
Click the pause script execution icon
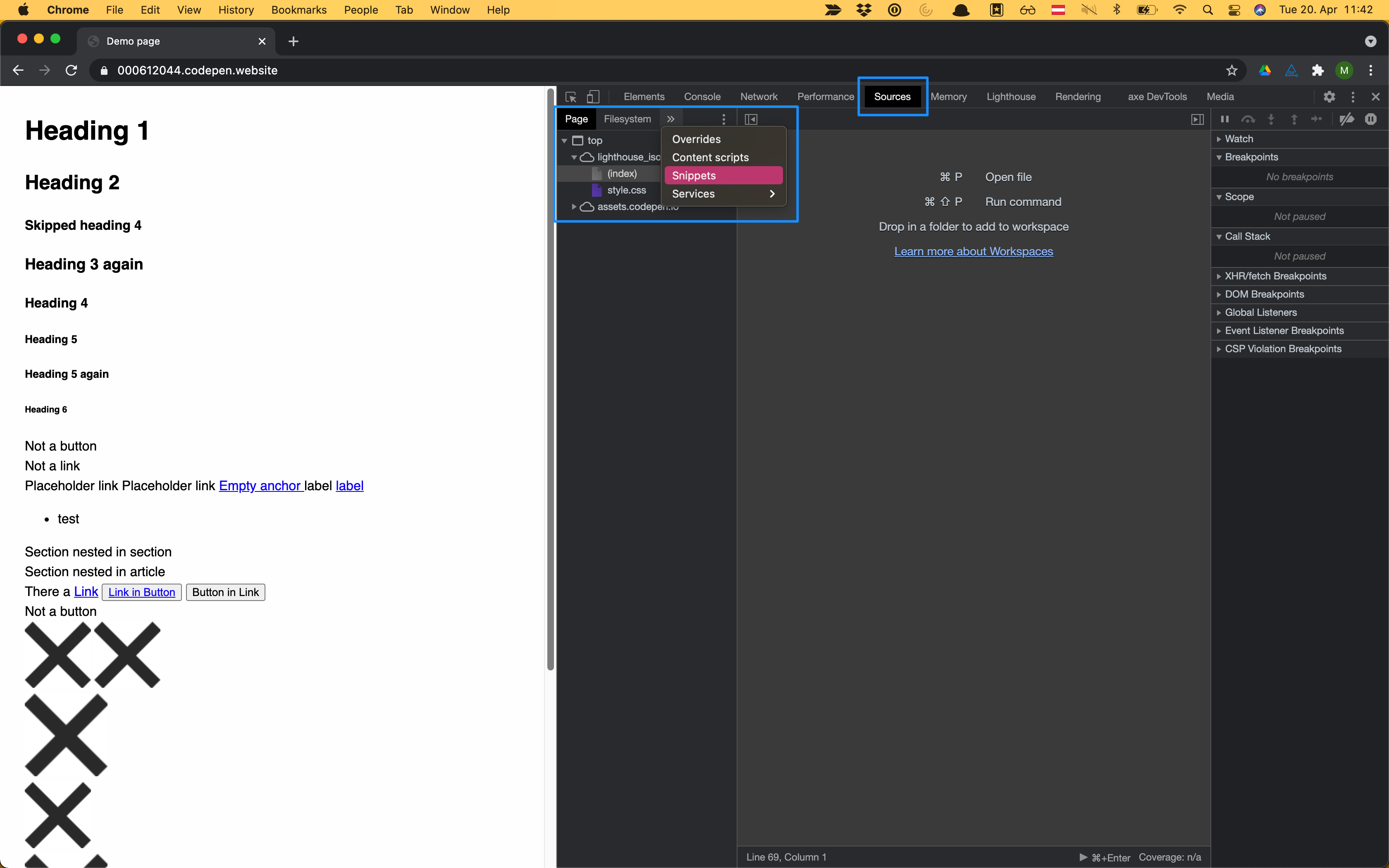(1225, 119)
